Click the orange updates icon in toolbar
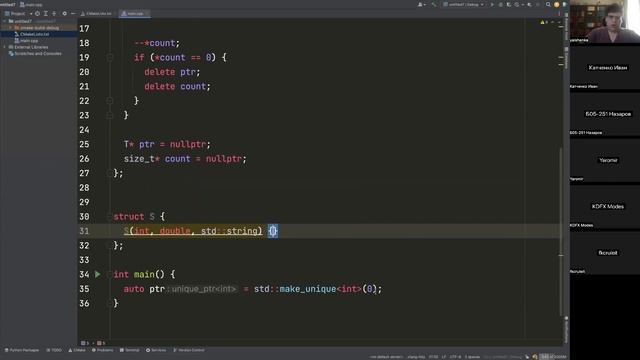The image size is (640, 360). (556, 4)
